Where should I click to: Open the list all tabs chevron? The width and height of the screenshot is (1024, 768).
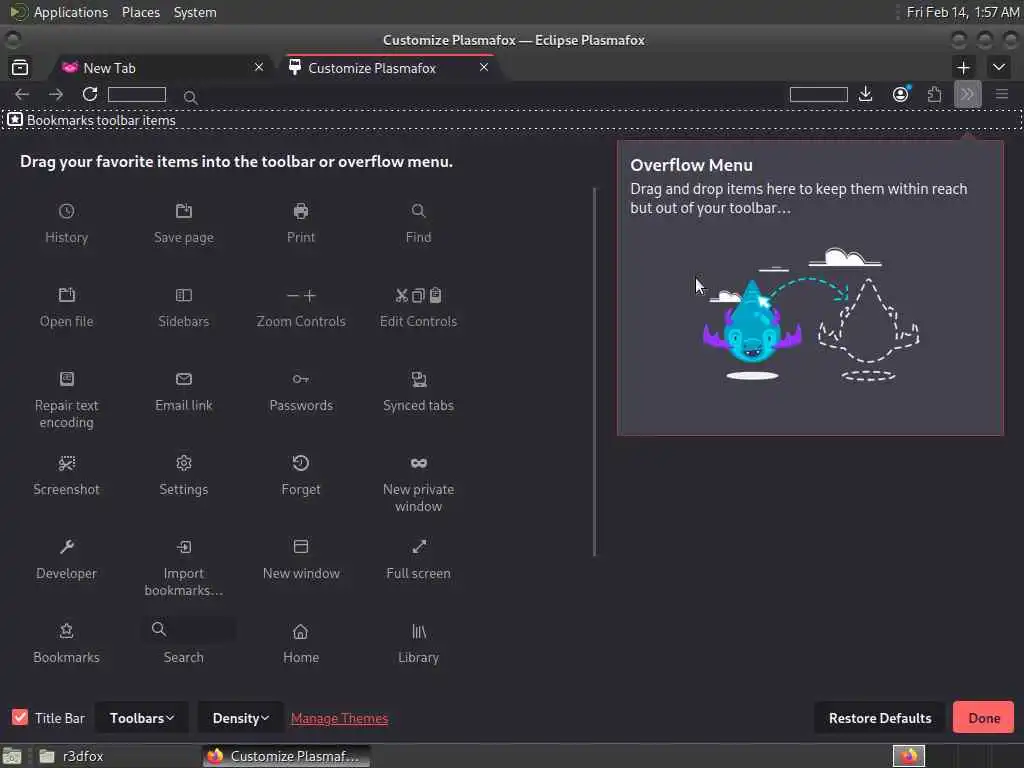tap(999, 67)
